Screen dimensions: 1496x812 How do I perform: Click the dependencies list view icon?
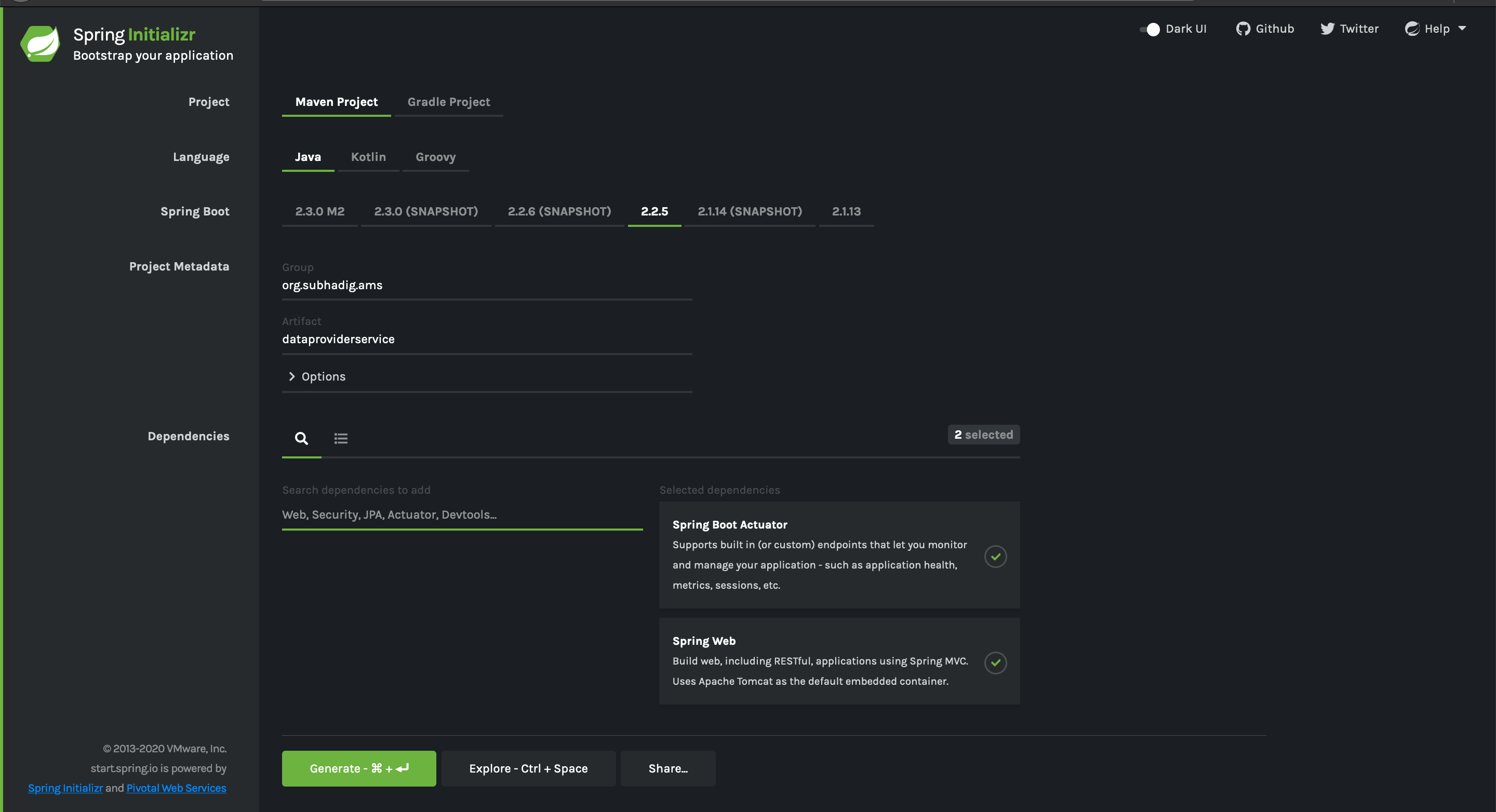(340, 438)
